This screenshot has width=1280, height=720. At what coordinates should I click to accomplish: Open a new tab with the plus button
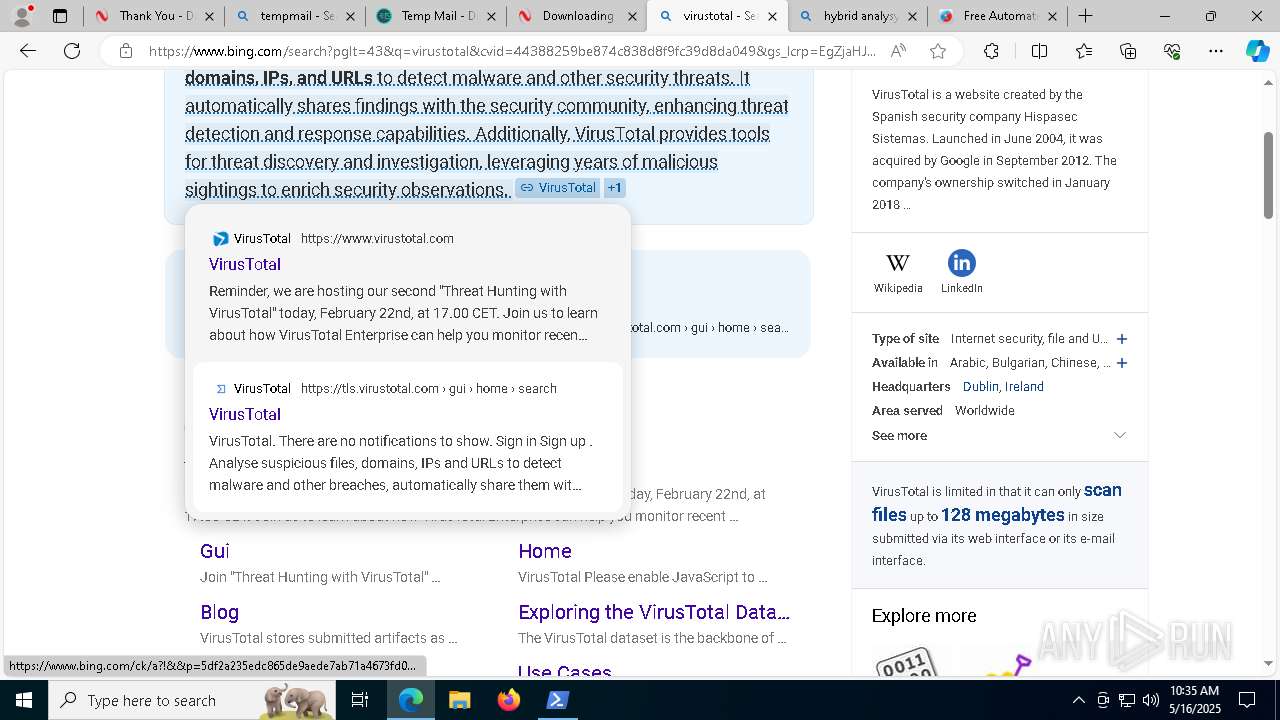tap(1085, 16)
